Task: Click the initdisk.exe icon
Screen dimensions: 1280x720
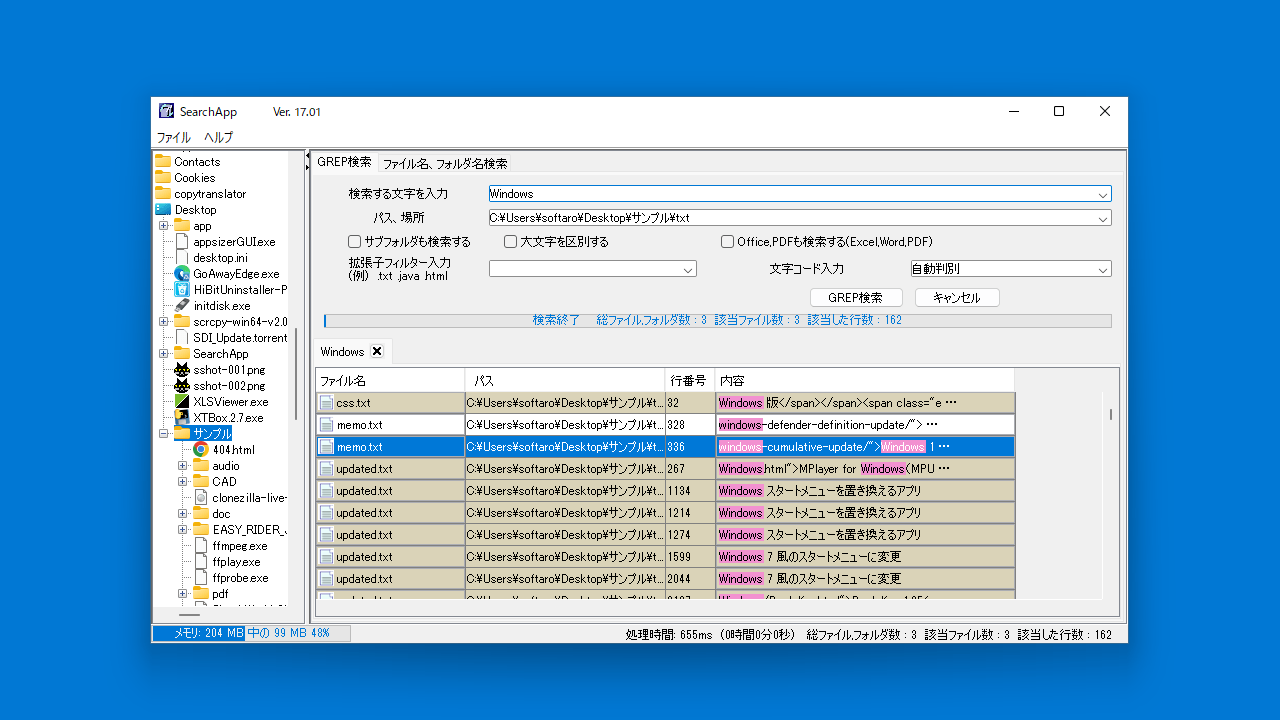Action: point(182,305)
